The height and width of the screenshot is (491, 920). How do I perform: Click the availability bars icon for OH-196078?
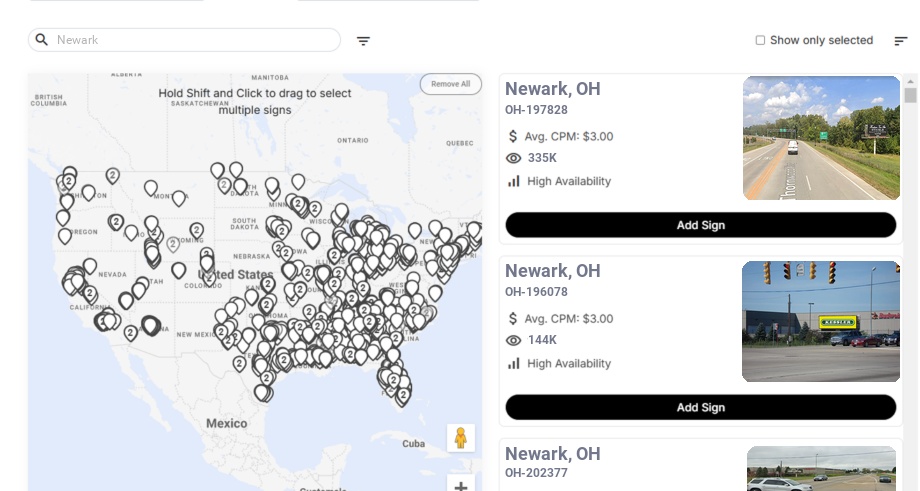coord(514,363)
